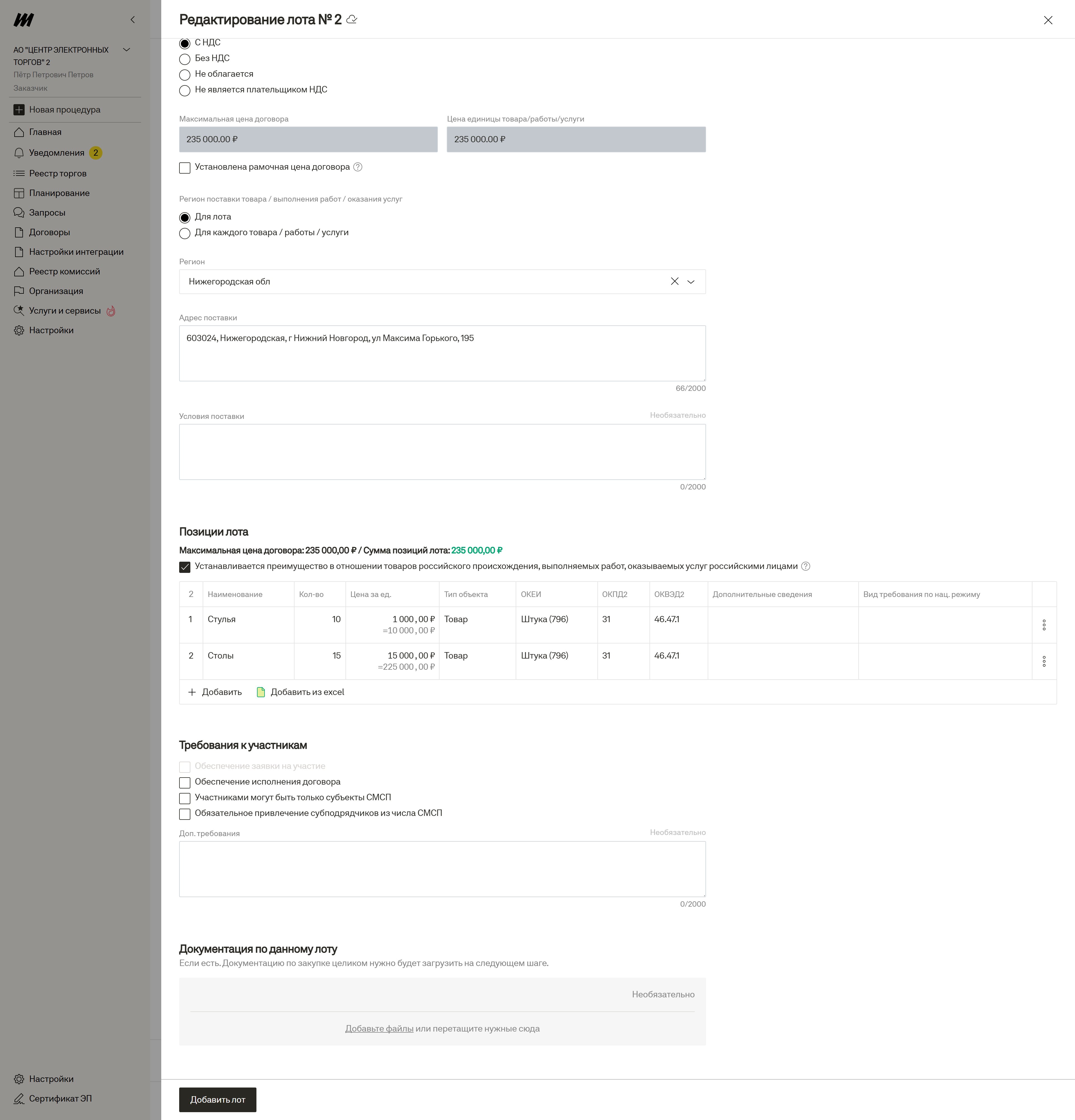Click the Добавьте файлы link
This screenshot has width=1075, height=1120.
[x=379, y=1028]
